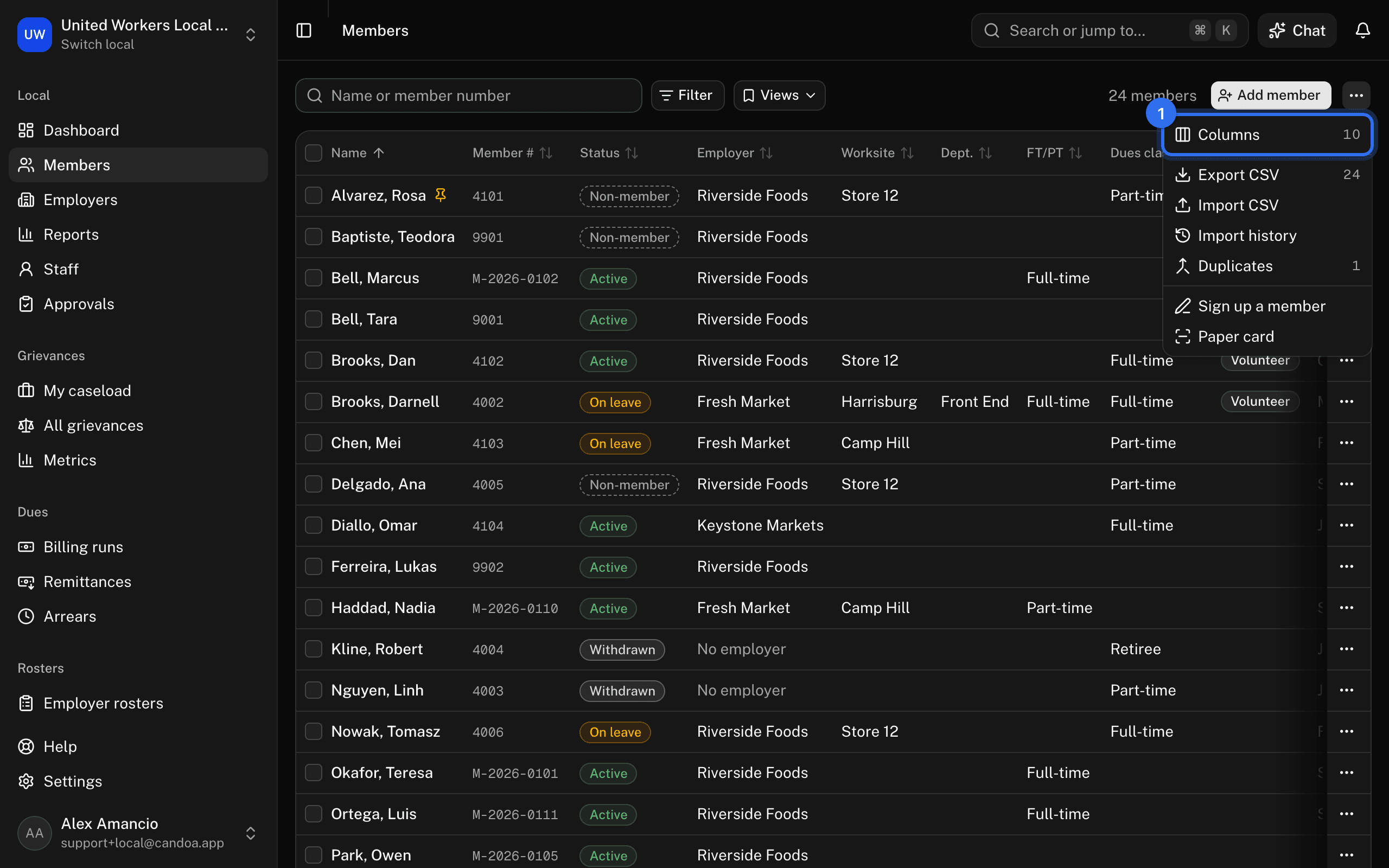Open Dashboard in sidebar
The width and height of the screenshot is (1389, 868).
(x=138, y=130)
